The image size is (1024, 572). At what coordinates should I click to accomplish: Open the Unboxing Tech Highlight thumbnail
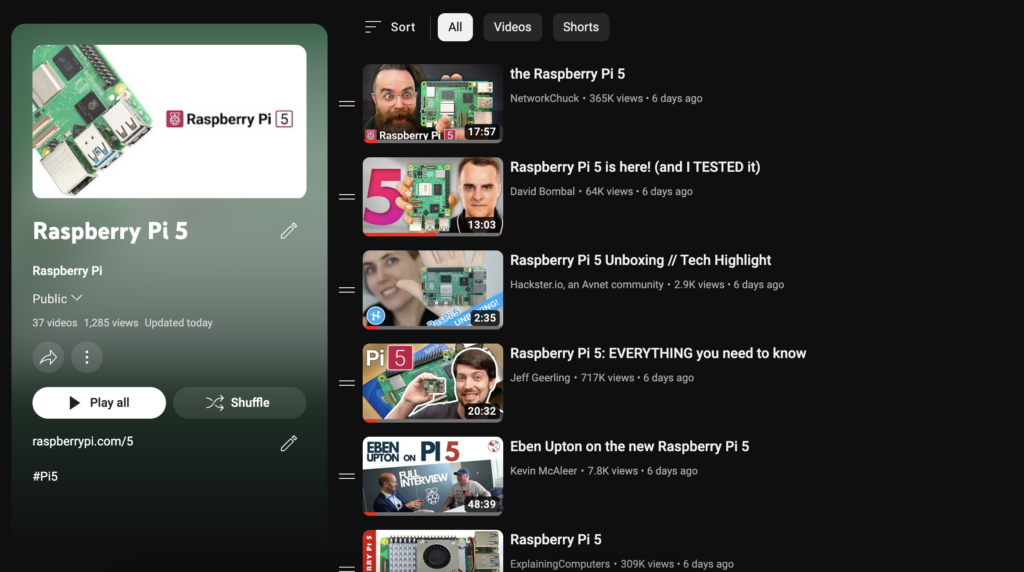pos(433,290)
